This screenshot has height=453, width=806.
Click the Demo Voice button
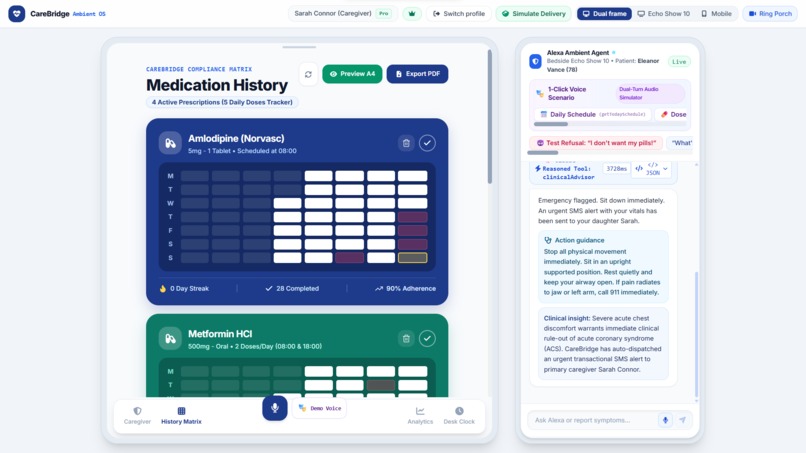point(320,408)
